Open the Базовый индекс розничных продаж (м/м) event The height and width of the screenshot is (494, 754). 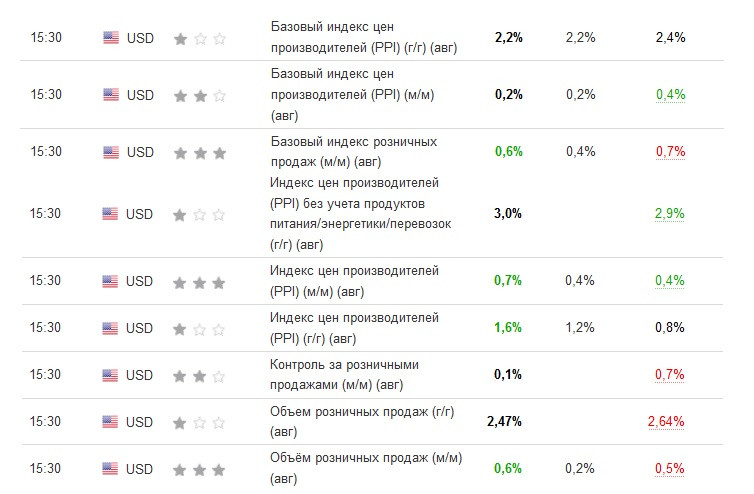pyautogui.click(x=353, y=152)
